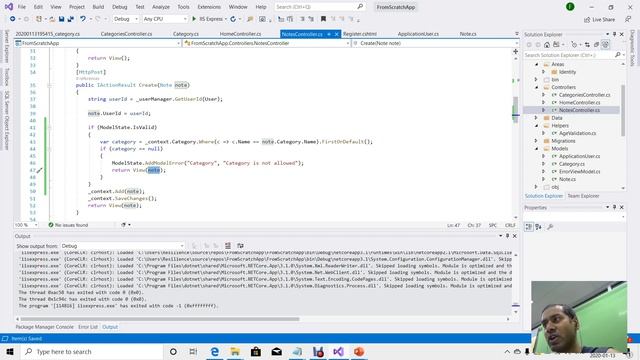
Task: Click the Categorized view icon in Properties panel
Action: [x=529, y=227]
